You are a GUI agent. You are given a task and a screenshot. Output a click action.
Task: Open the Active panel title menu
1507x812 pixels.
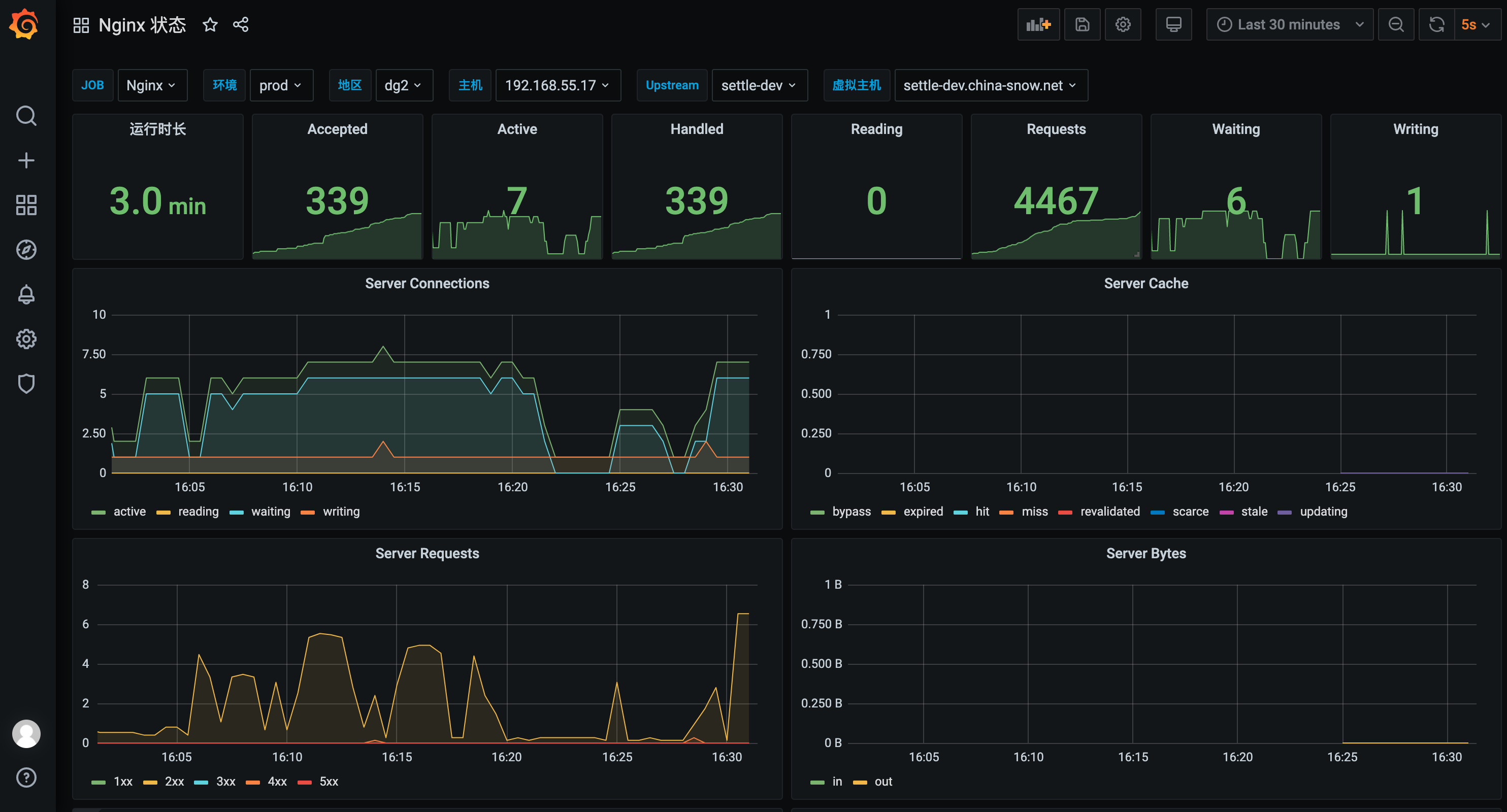click(517, 129)
